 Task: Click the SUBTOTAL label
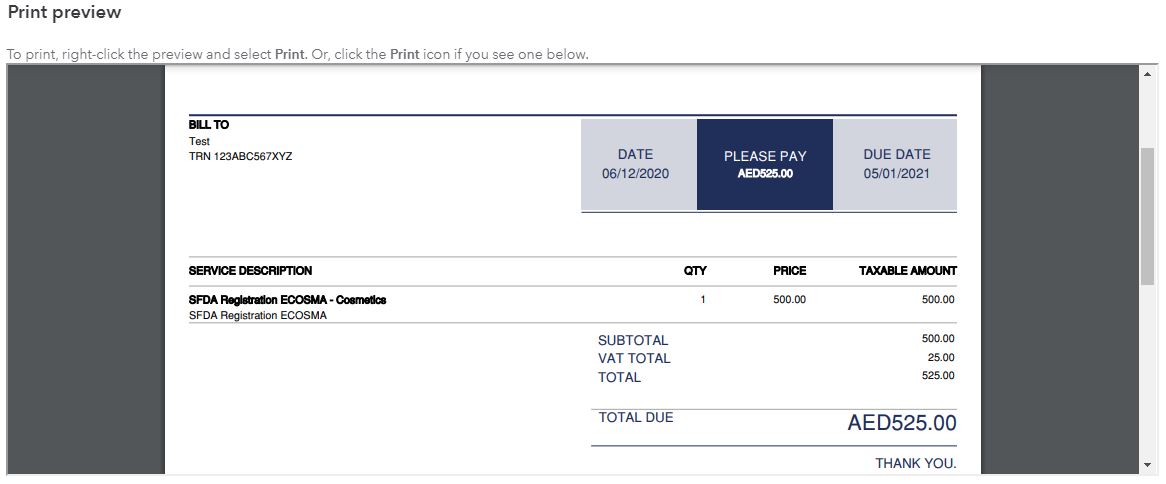(633, 340)
